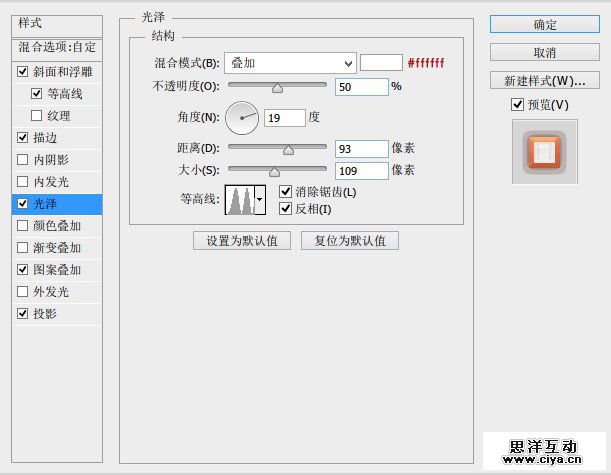Click the angle dial control
The width and height of the screenshot is (611, 475).
point(242,118)
